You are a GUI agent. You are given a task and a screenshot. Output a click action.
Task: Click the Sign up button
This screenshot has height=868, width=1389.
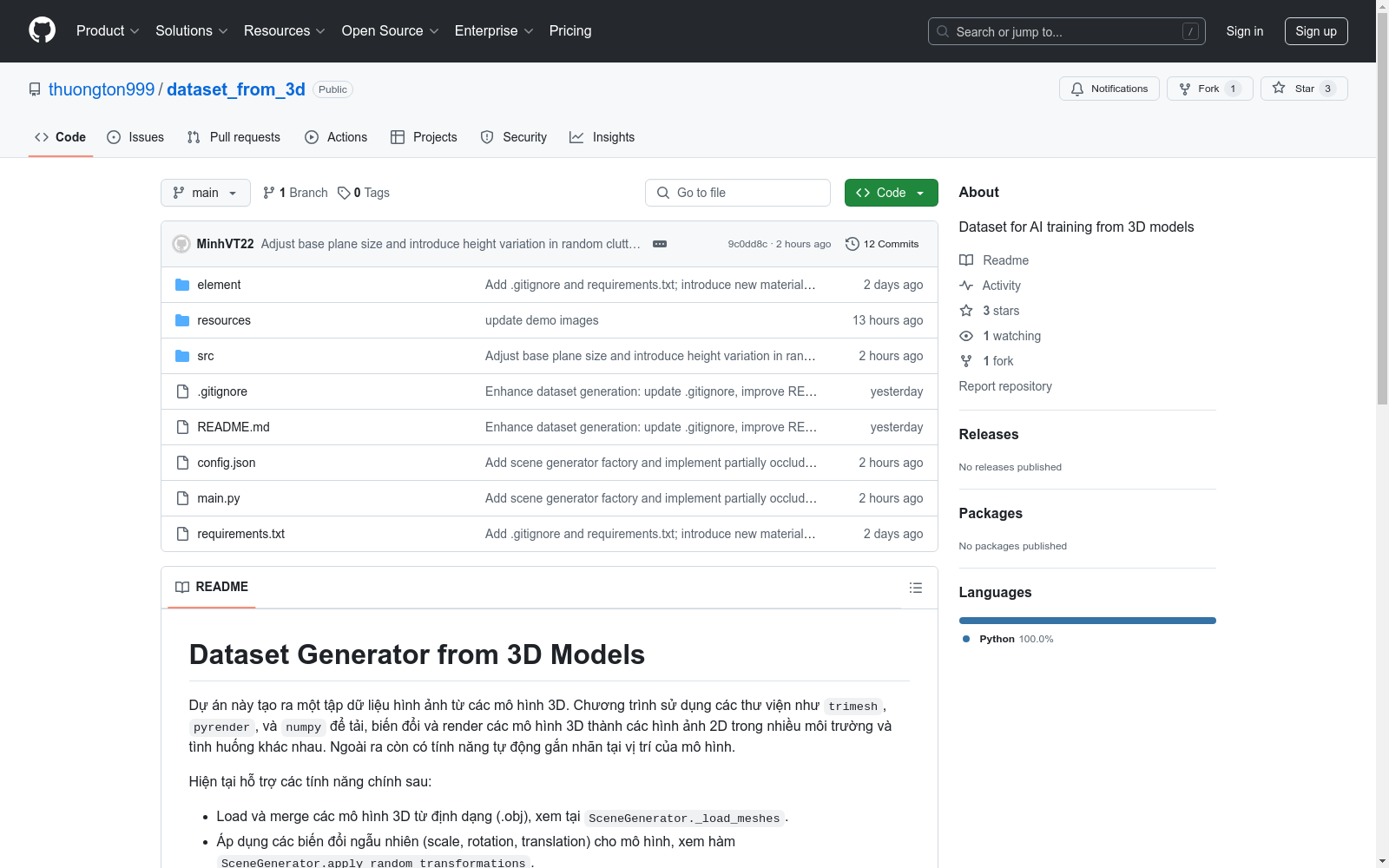coord(1316,31)
